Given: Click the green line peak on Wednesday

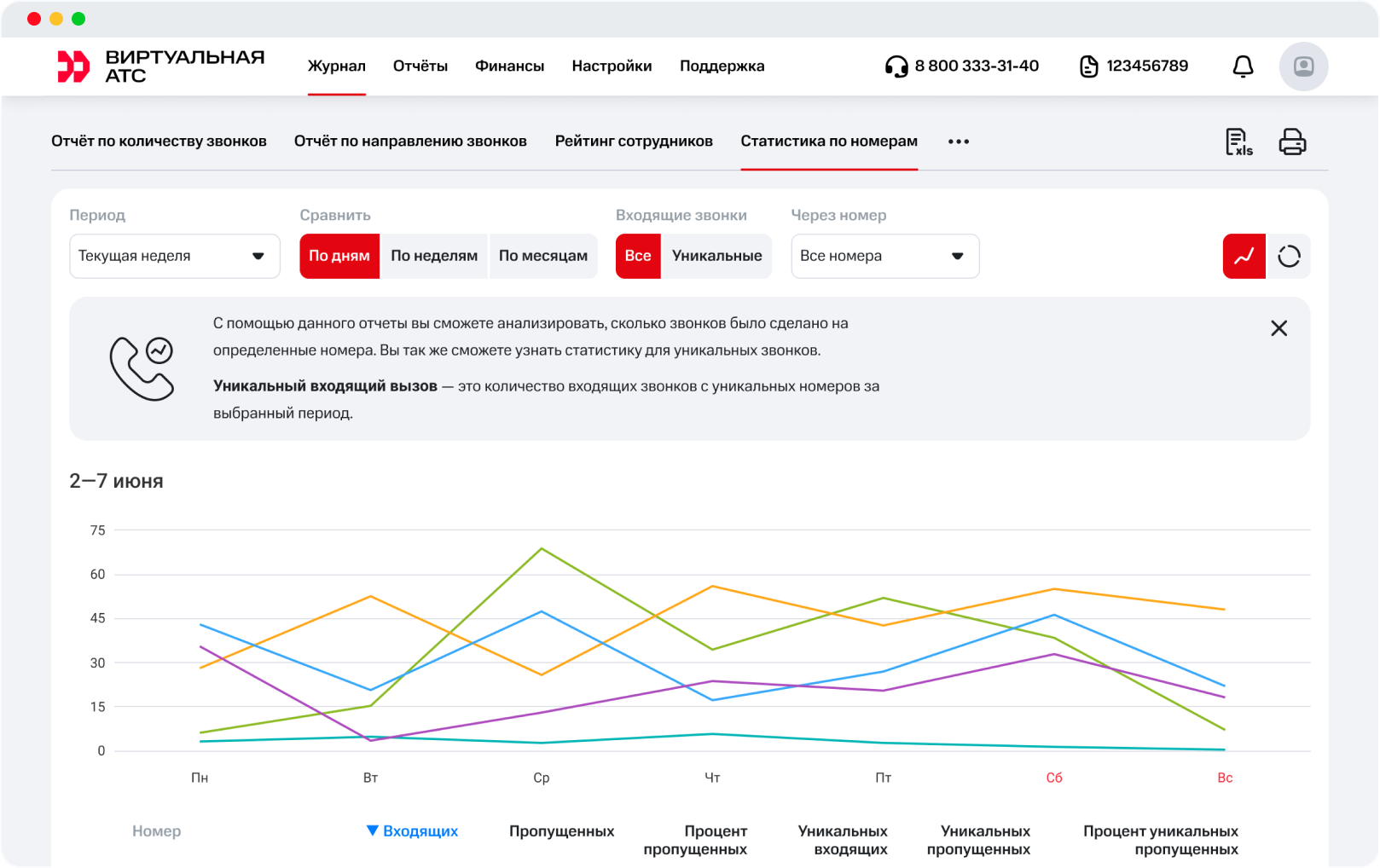Looking at the screenshot, I should pyautogui.click(x=542, y=548).
